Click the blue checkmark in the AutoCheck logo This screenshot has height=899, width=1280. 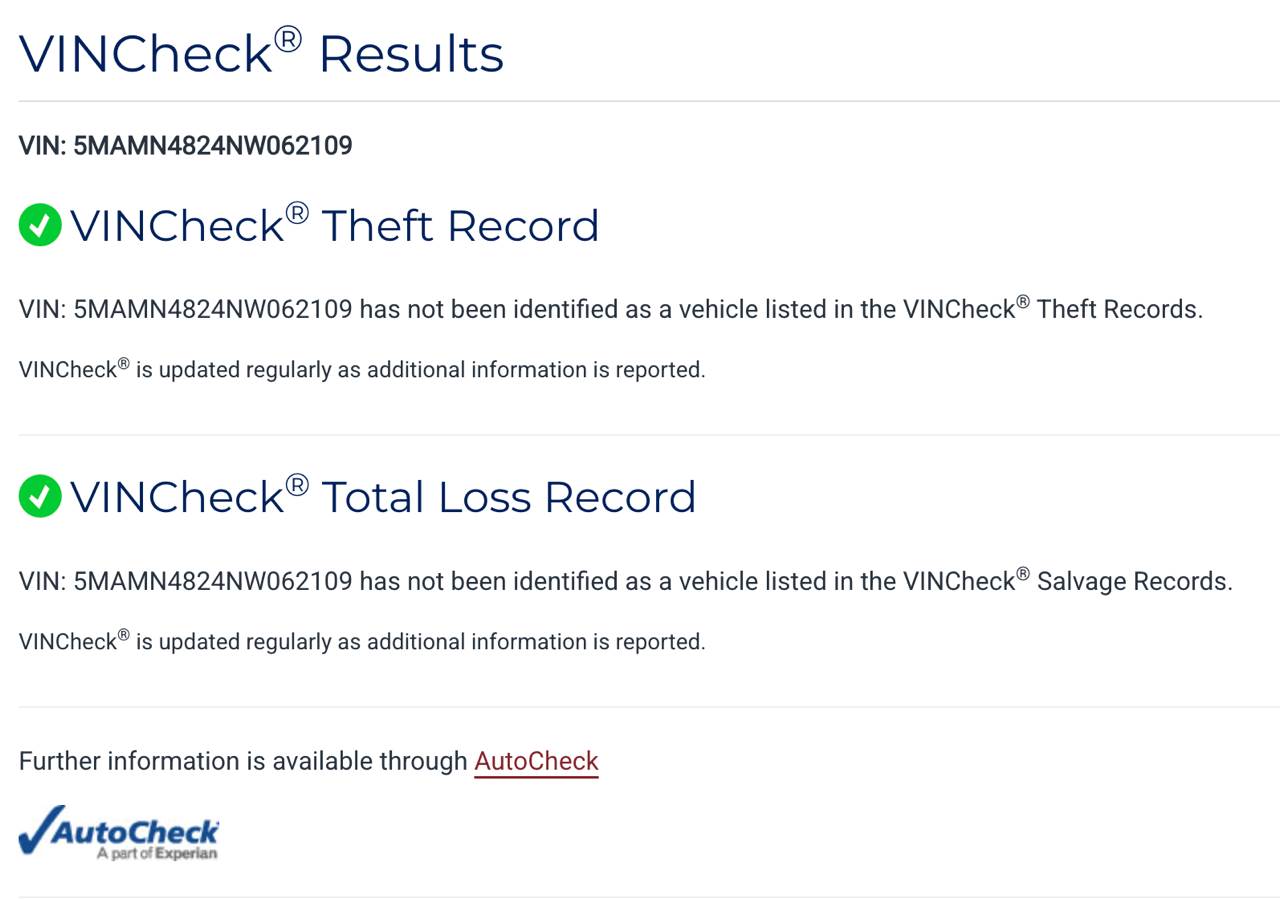(x=38, y=830)
